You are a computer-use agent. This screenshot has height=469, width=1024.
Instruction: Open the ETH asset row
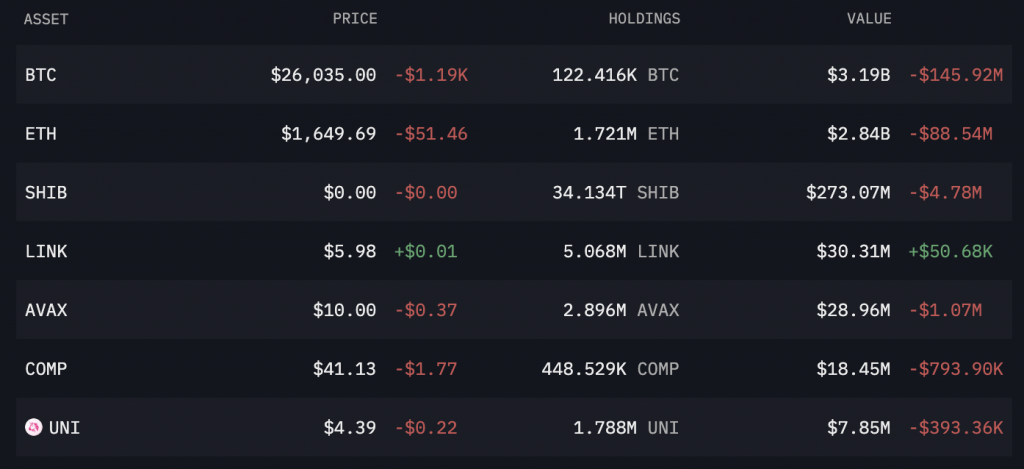pos(514,133)
